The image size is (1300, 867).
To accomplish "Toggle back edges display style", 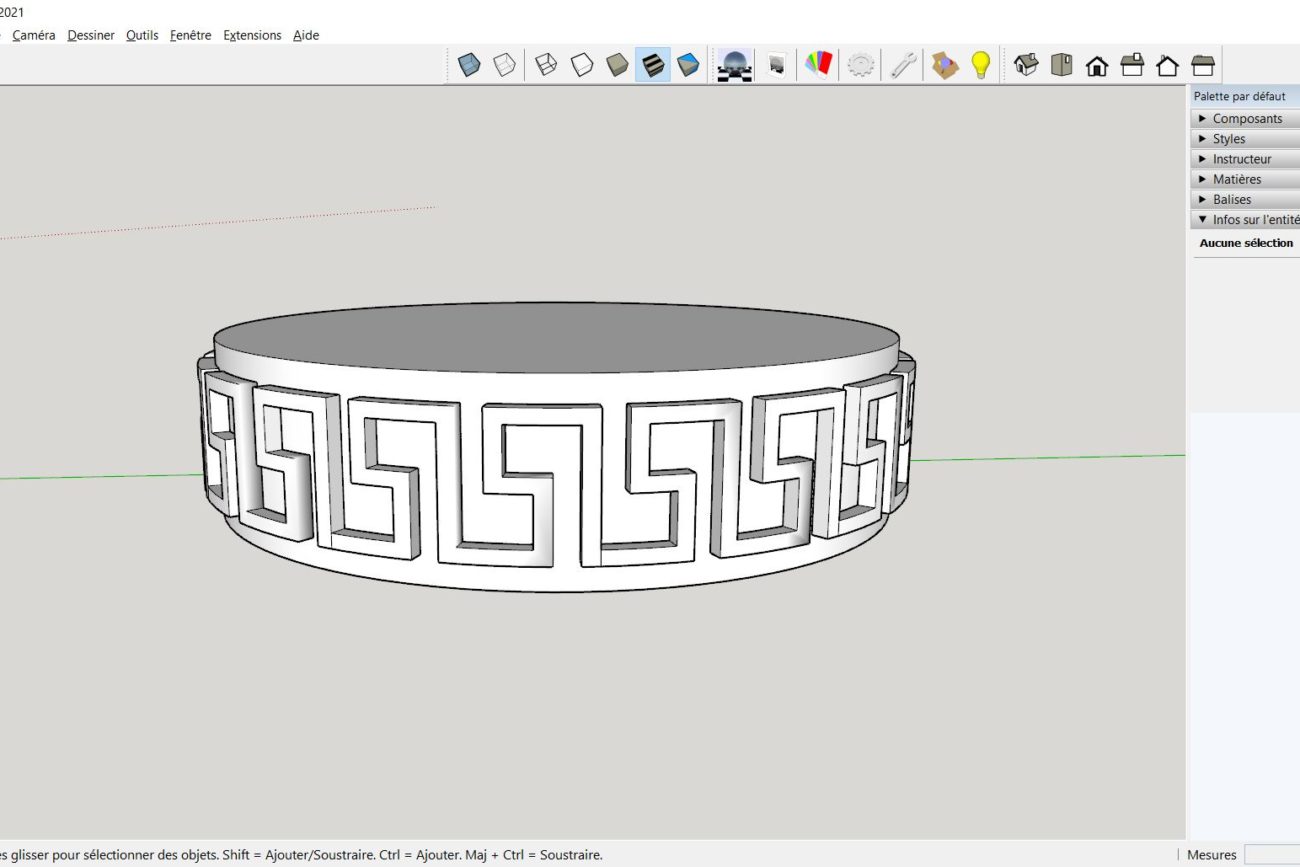I will (x=505, y=65).
